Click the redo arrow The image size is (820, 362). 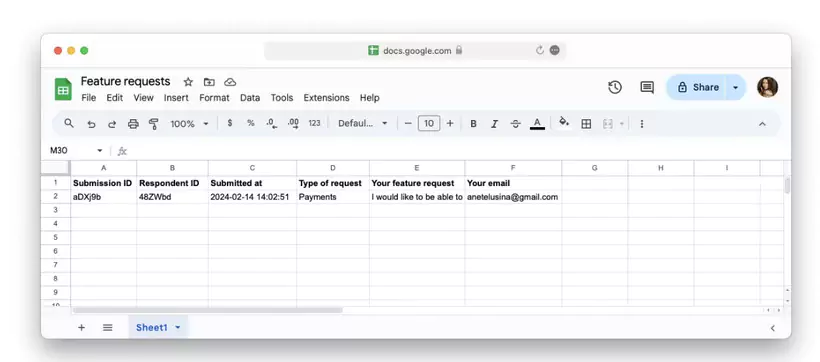point(112,124)
